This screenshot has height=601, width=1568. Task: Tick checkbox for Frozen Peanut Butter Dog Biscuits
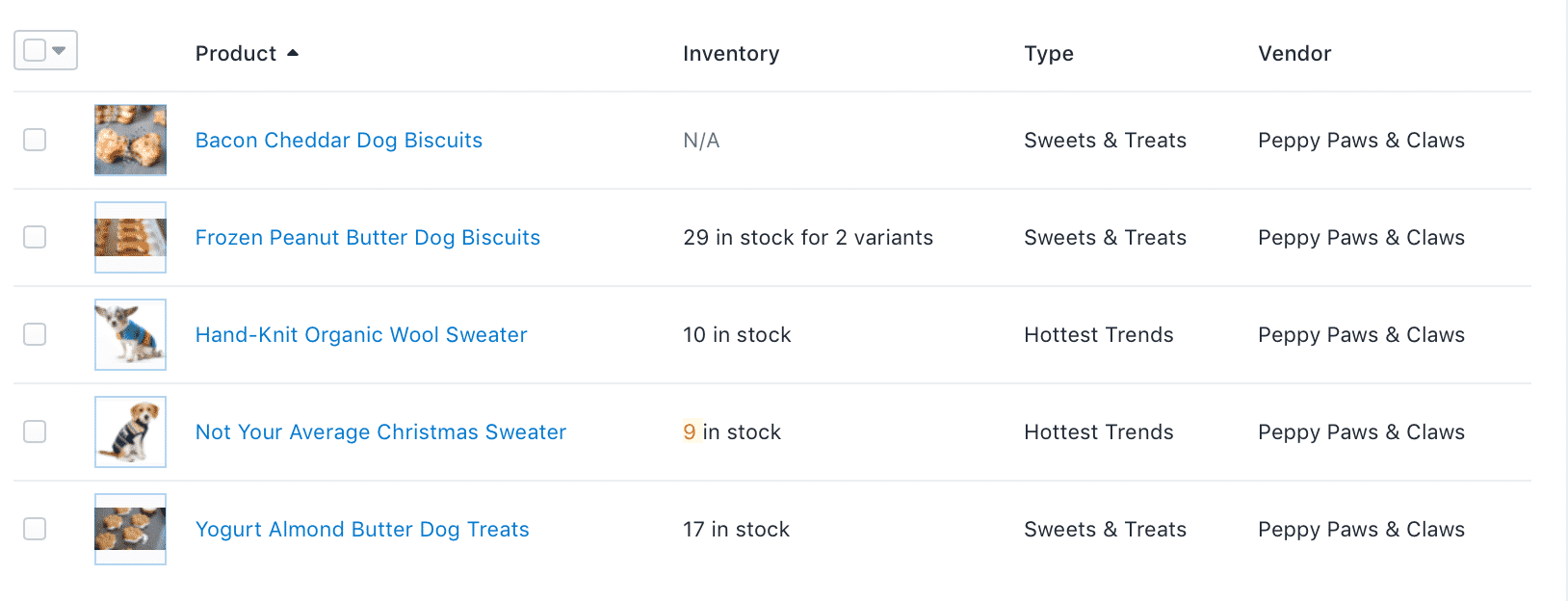(x=35, y=237)
